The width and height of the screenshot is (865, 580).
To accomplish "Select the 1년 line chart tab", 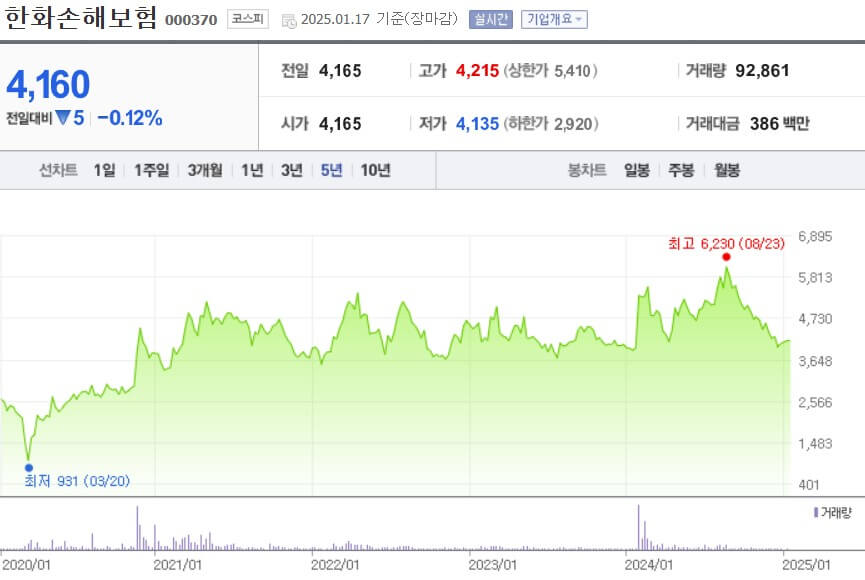I will pos(252,170).
